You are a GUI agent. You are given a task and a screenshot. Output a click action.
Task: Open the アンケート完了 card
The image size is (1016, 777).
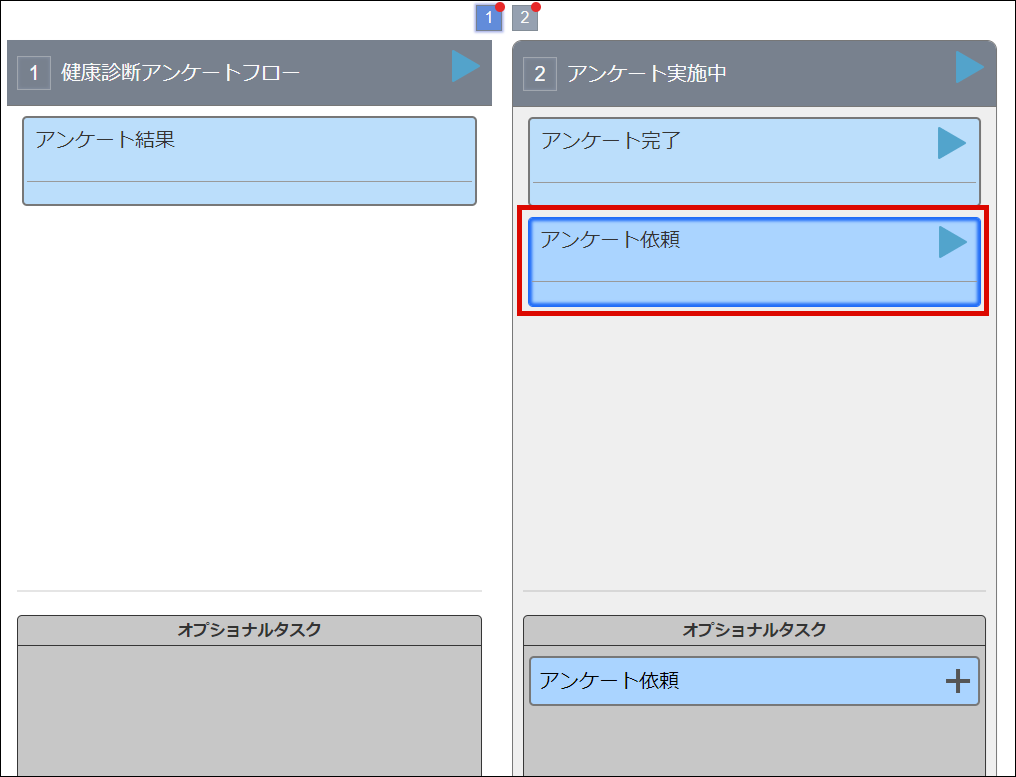pyautogui.click(x=700, y=160)
